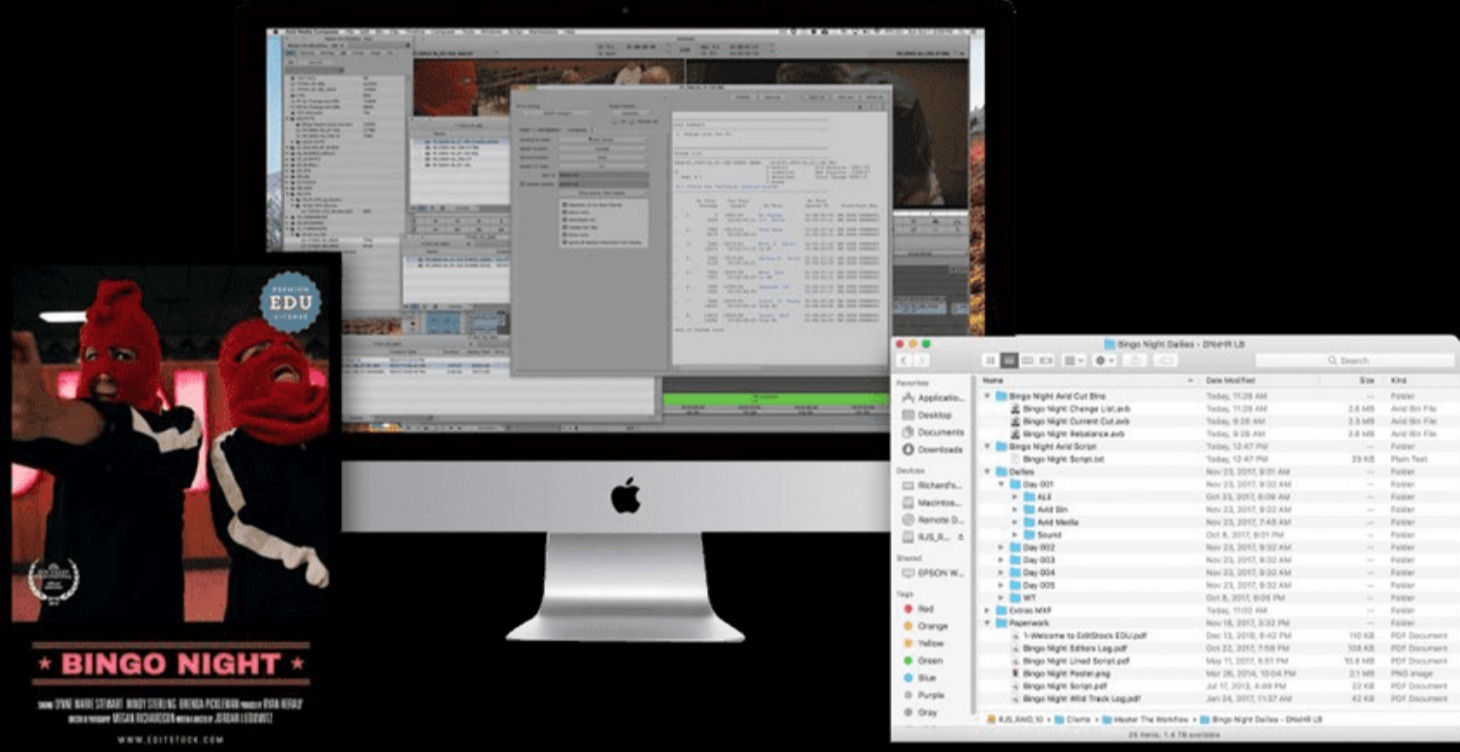Go back in the Finder window
The width and height of the screenshot is (1460, 752).
click(x=904, y=360)
